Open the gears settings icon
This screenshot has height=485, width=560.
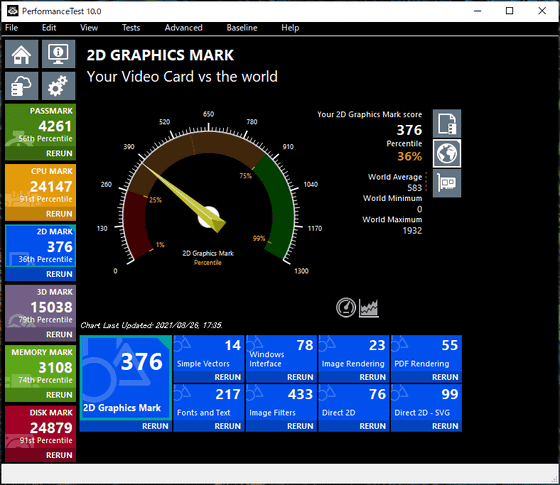tap(59, 86)
